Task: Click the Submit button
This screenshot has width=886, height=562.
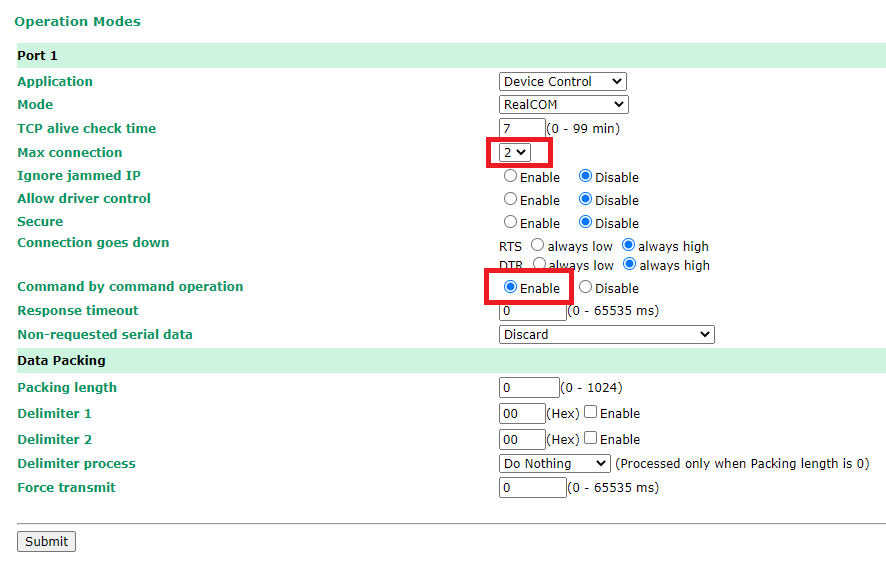Action: coord(46,541)
